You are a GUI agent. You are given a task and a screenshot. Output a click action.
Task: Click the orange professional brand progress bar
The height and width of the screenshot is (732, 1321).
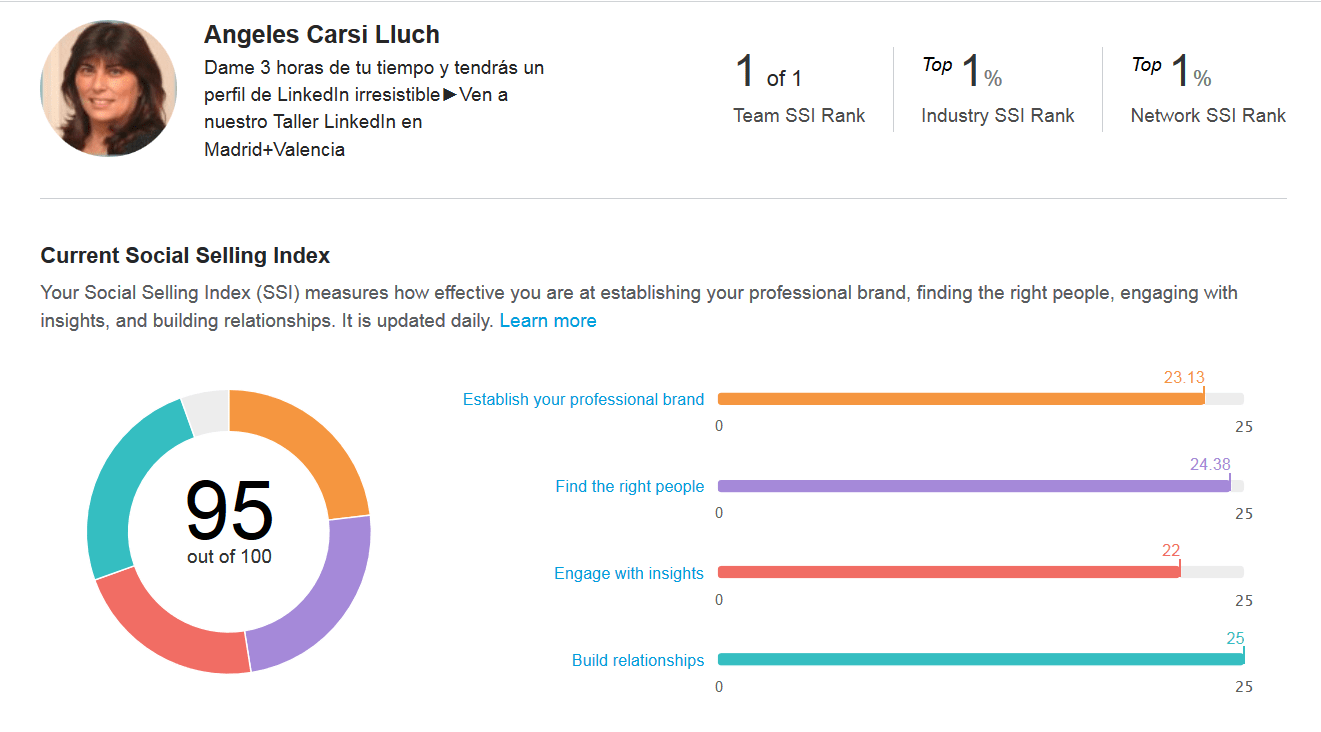(960, 399)
